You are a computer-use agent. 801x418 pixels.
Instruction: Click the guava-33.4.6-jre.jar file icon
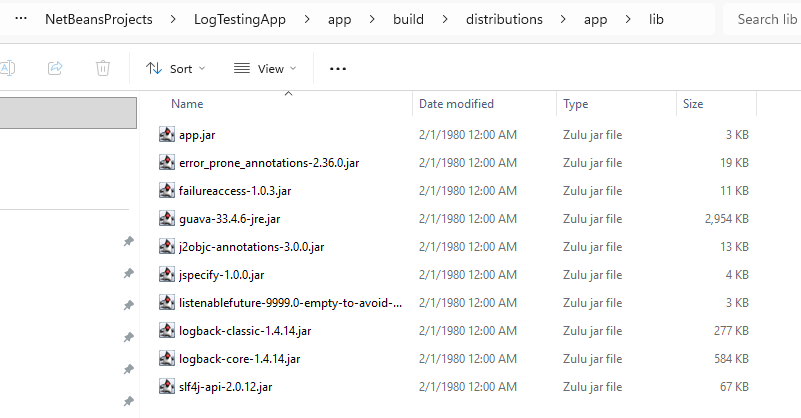[x=167, y=218]
